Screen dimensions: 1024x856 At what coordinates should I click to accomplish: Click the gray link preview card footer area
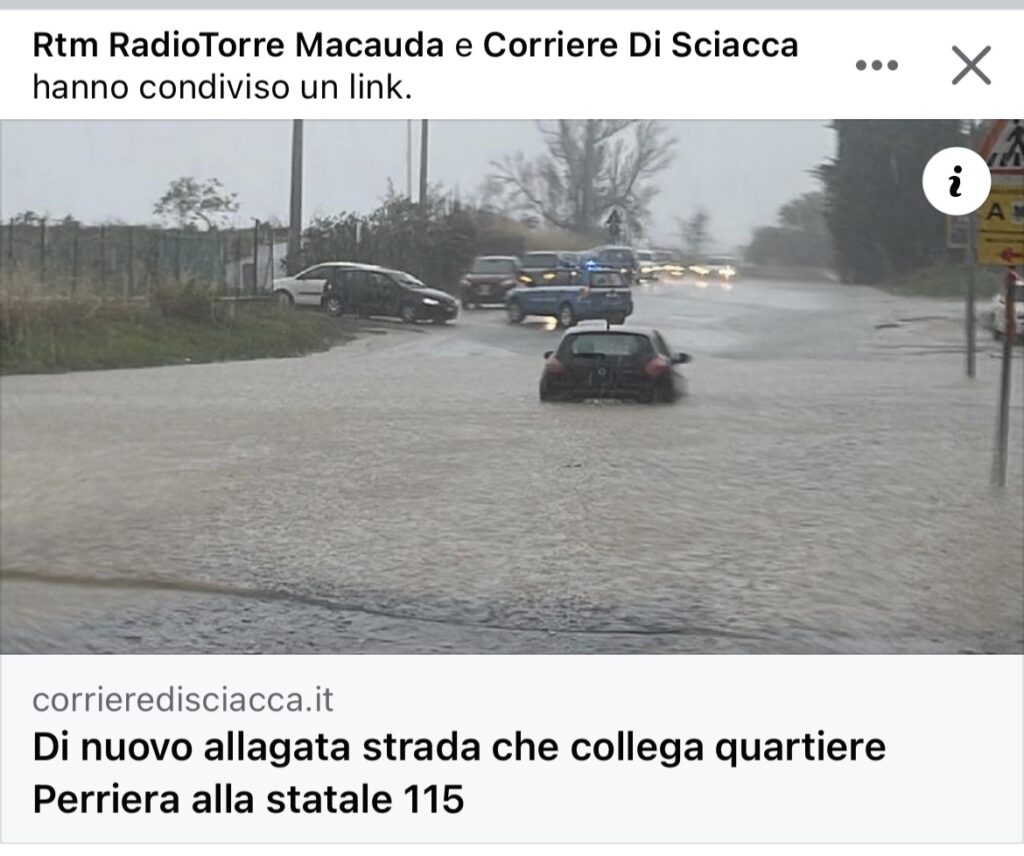click(512, 749)
